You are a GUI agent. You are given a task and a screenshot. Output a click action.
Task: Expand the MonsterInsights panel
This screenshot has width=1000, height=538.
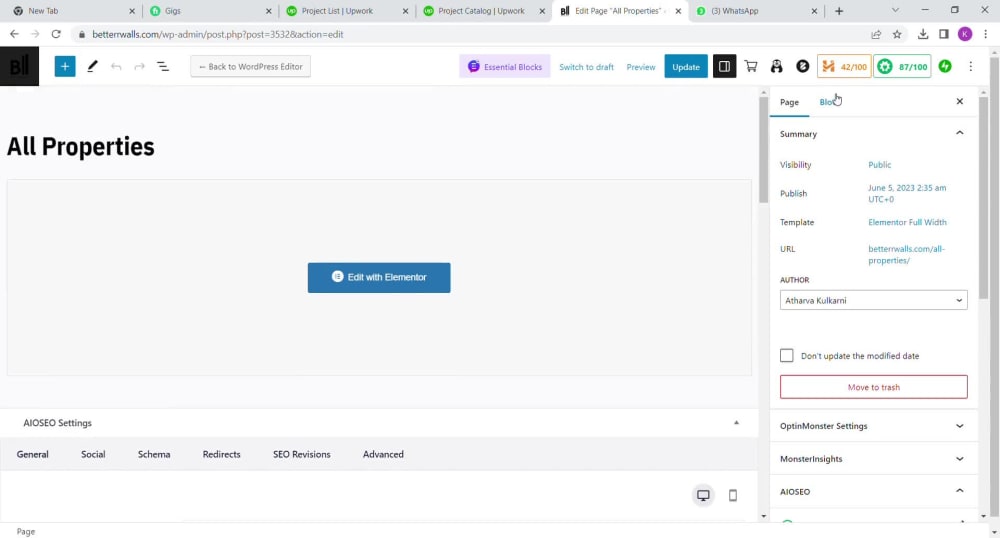point(873,459)
